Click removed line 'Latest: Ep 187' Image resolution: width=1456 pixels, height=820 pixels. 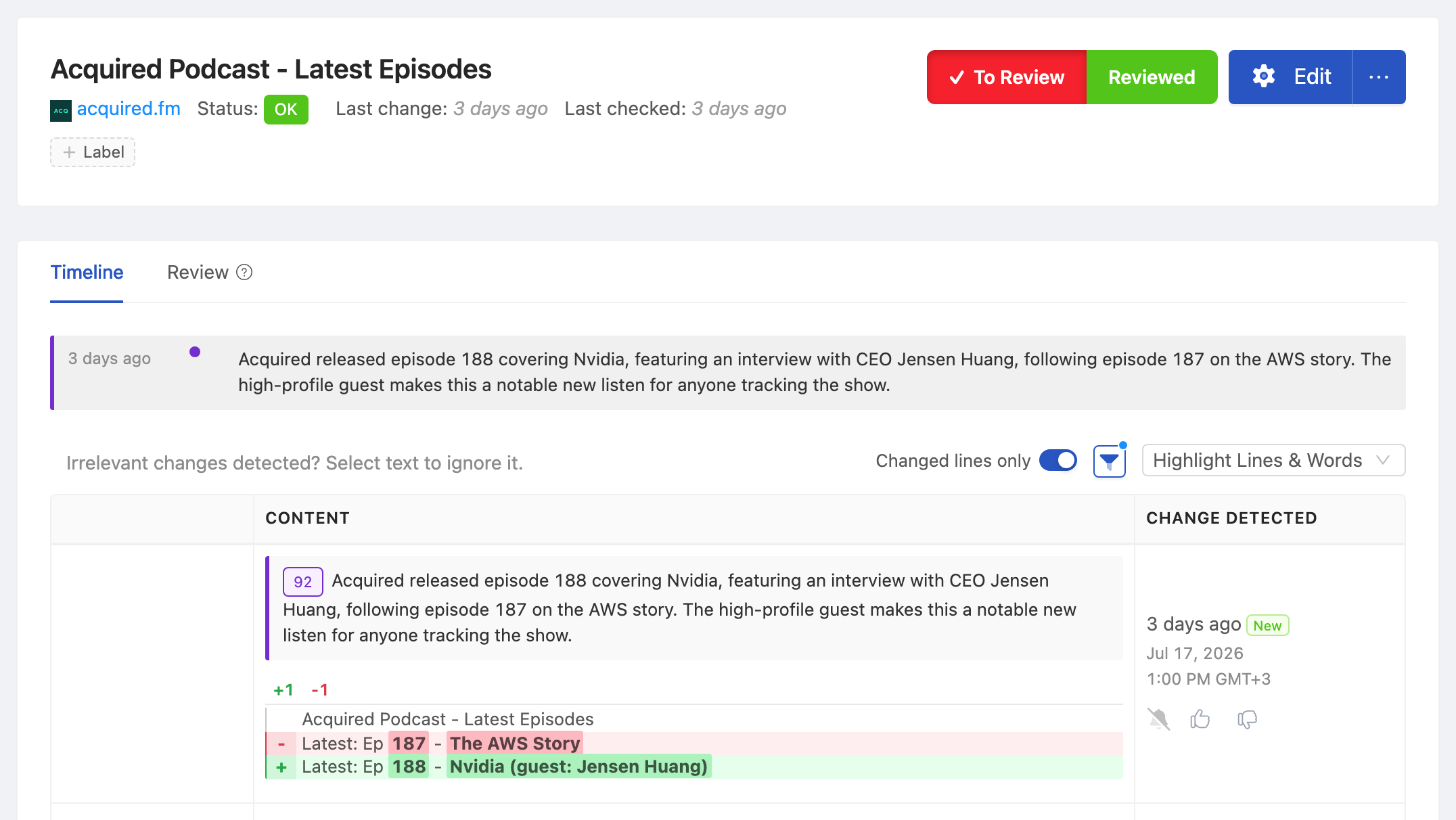click(x=694, y=744)
